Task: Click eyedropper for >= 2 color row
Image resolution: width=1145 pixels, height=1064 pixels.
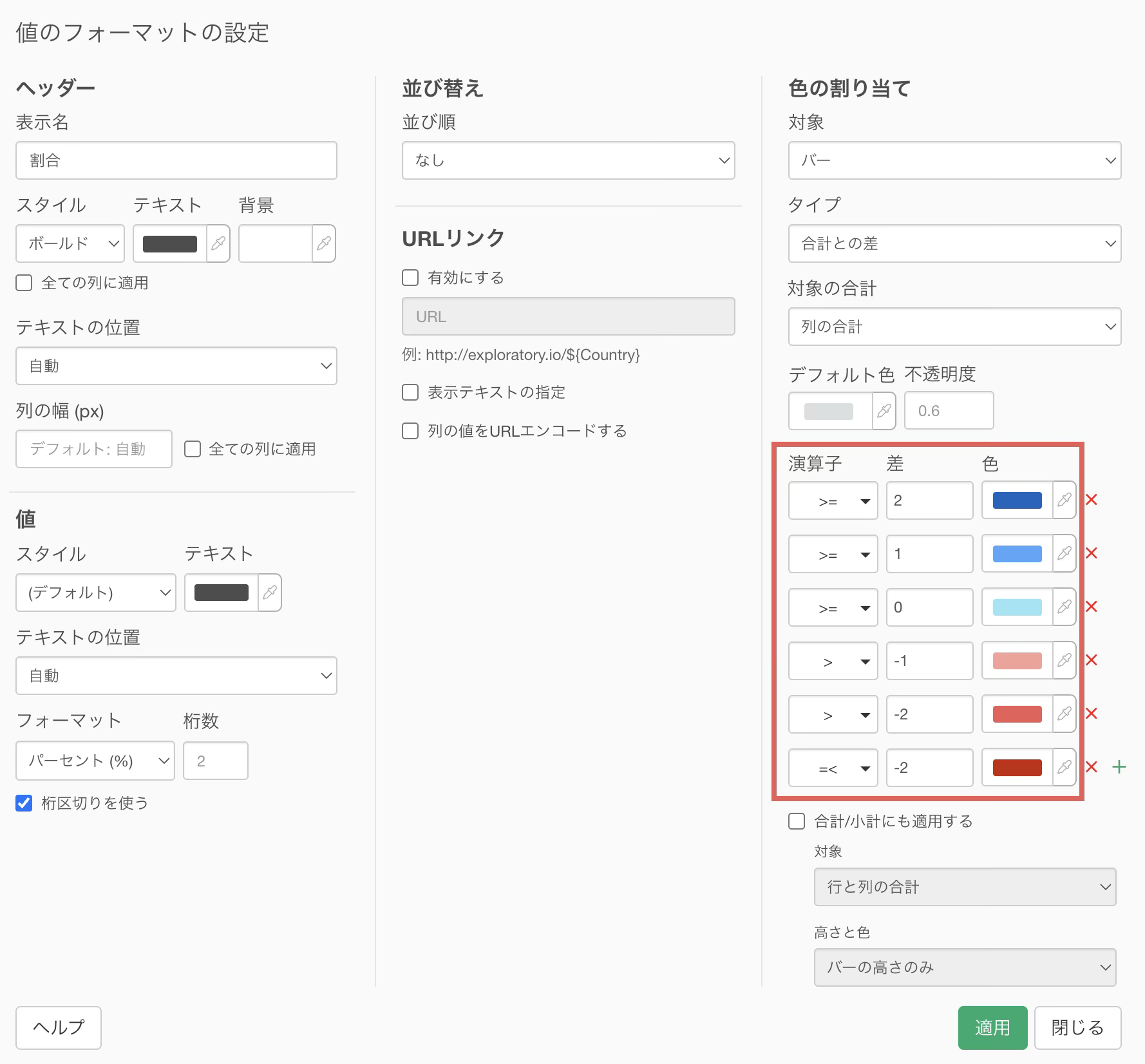Action: 1065,500
